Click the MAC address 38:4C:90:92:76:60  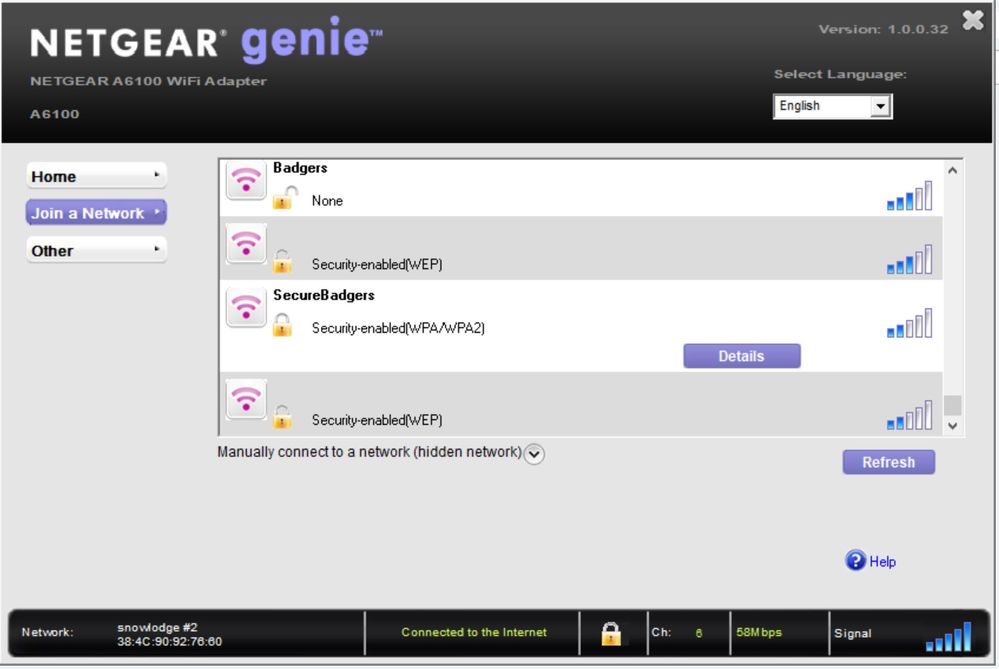tap(169, 642)
